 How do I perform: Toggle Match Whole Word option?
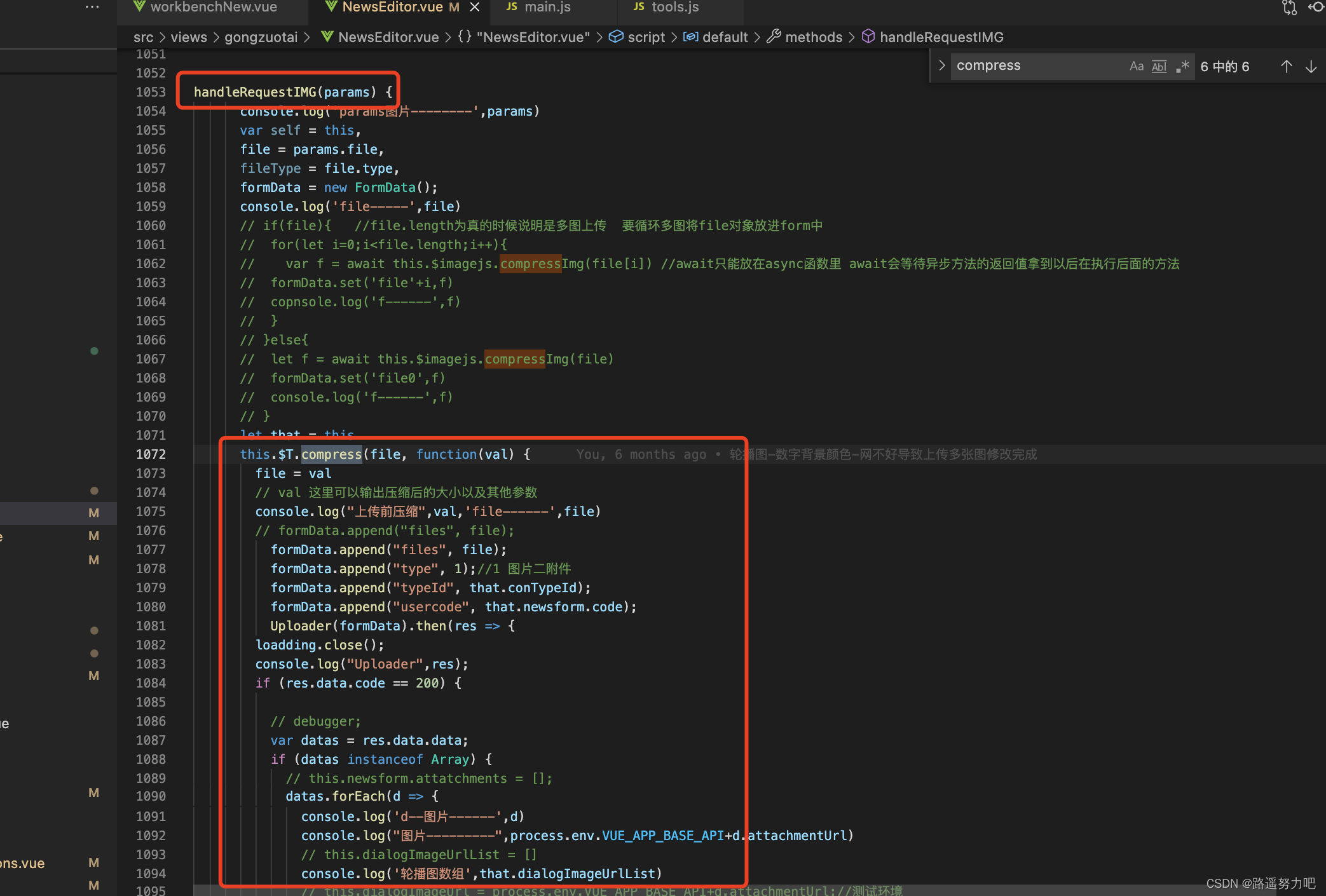pyautogui.click(x=1159, y=66)
